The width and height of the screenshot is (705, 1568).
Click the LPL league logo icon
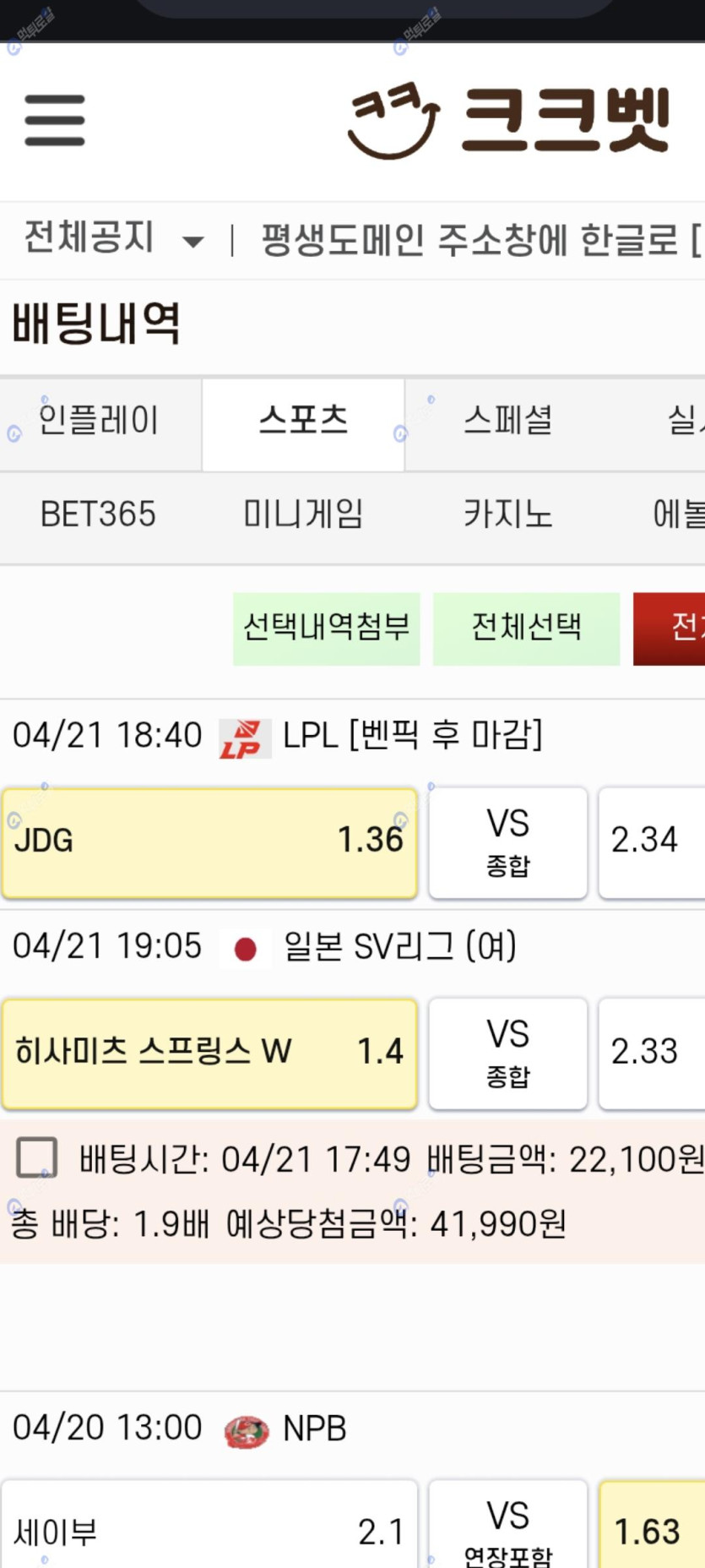245,738
